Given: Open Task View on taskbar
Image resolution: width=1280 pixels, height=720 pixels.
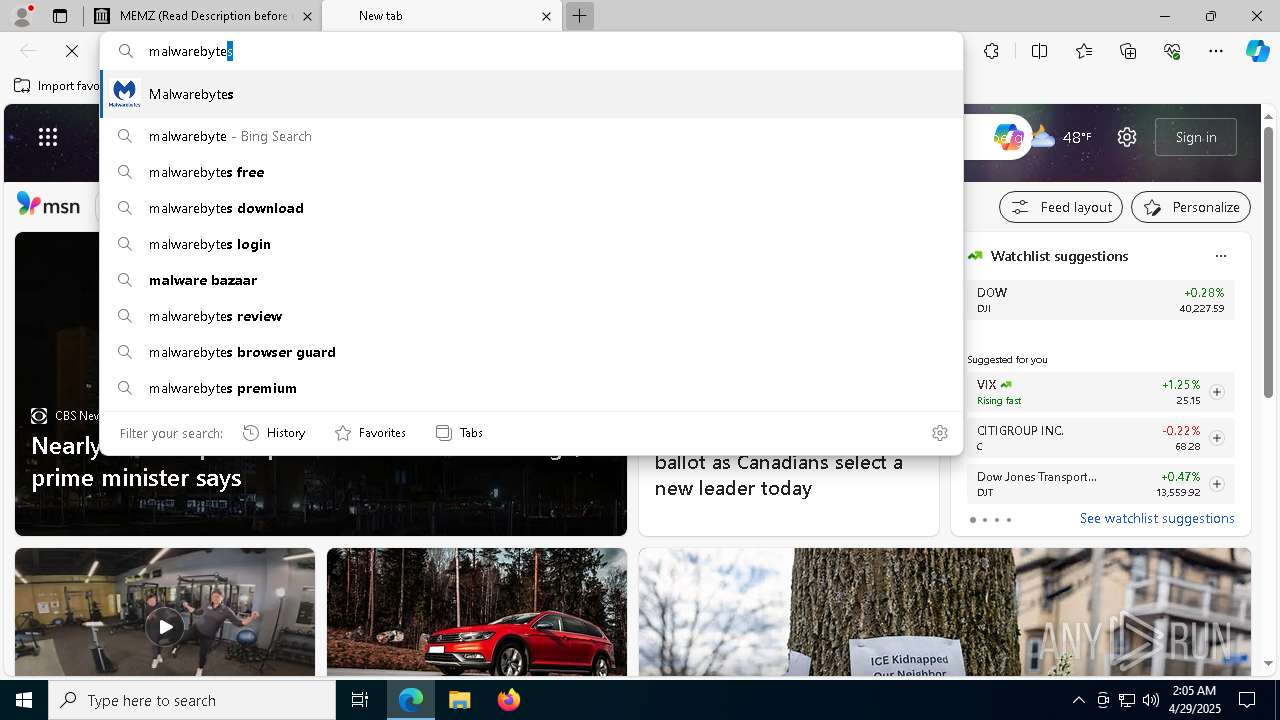Looking at the screenshot, I should tap(360, 700).
